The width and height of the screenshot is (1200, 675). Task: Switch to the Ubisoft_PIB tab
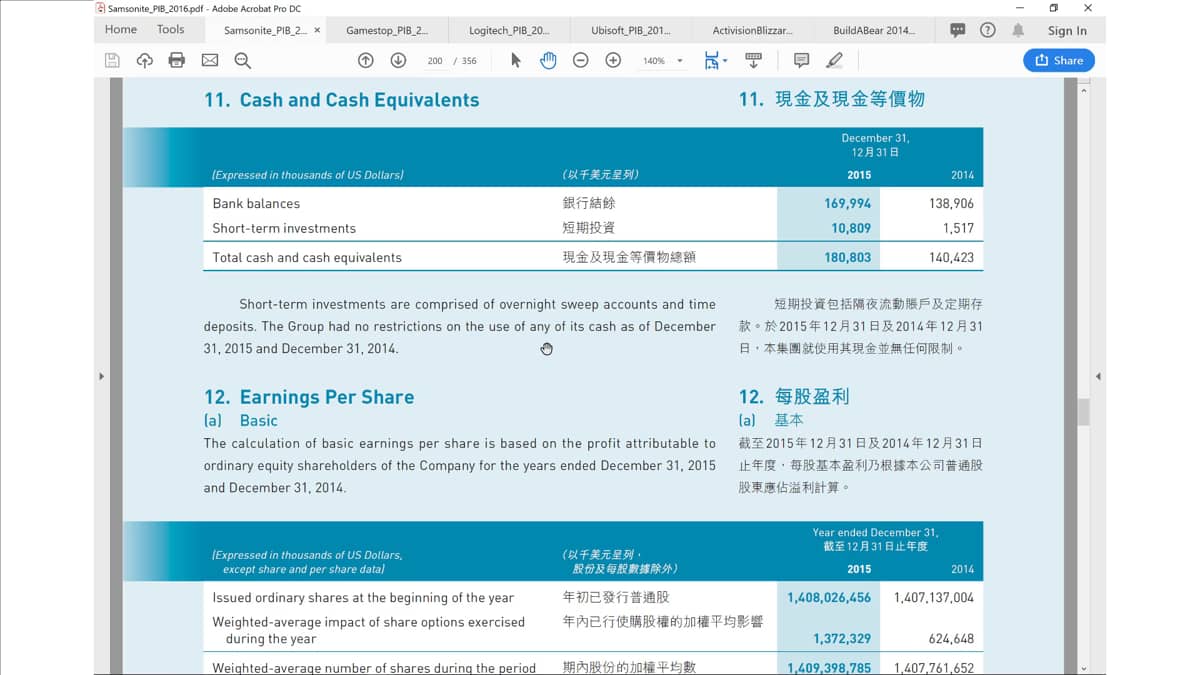point(631,30)
